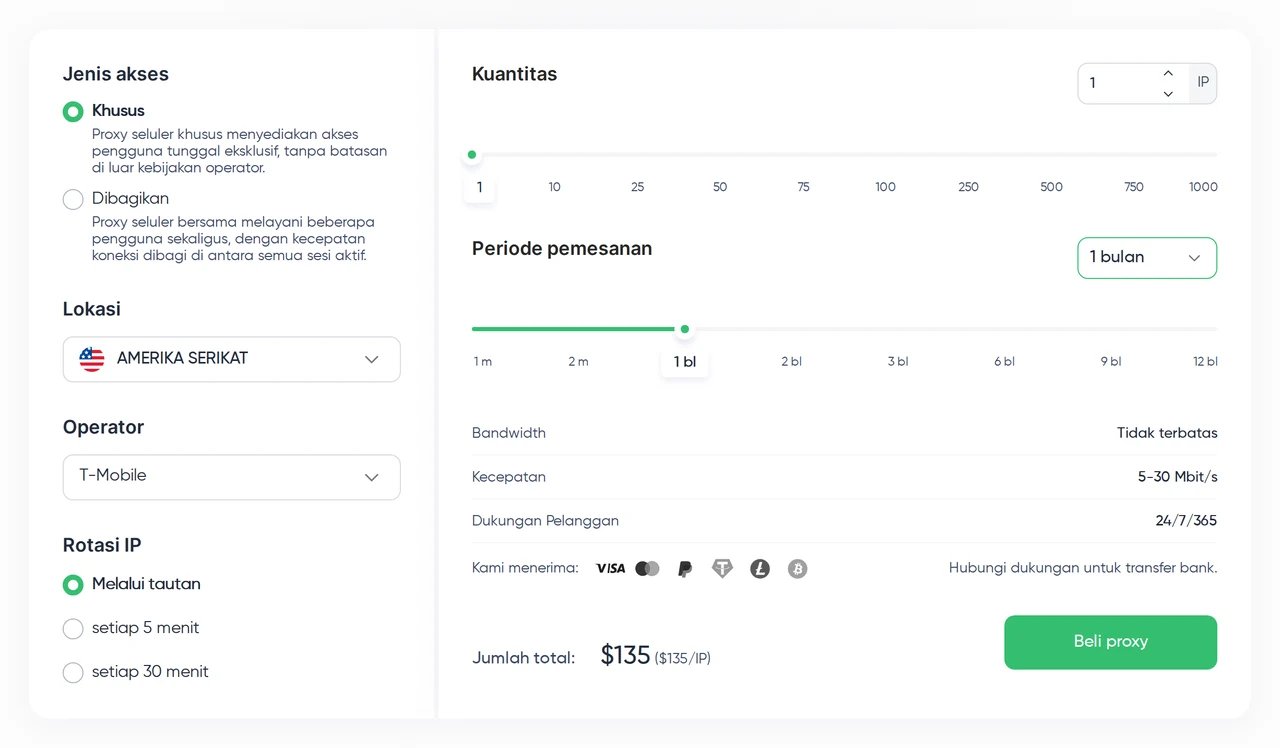Click the Bitcoin payment icon
Image resolution: width=1280 pixels, height=748 pixels.
(797, 569)
